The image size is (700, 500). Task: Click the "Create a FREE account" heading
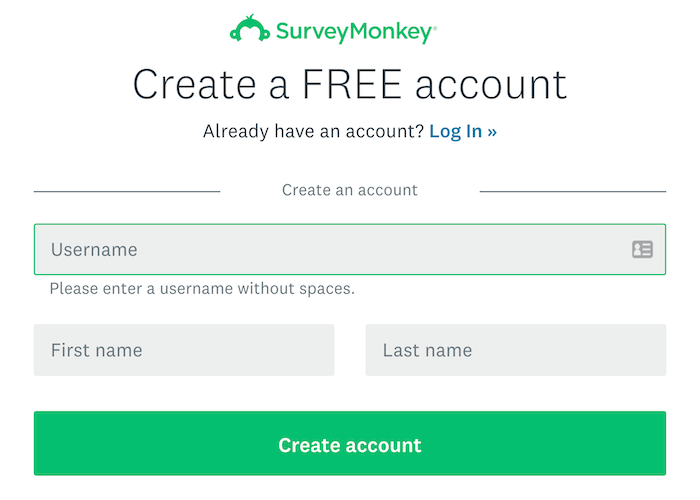[350, 84]
